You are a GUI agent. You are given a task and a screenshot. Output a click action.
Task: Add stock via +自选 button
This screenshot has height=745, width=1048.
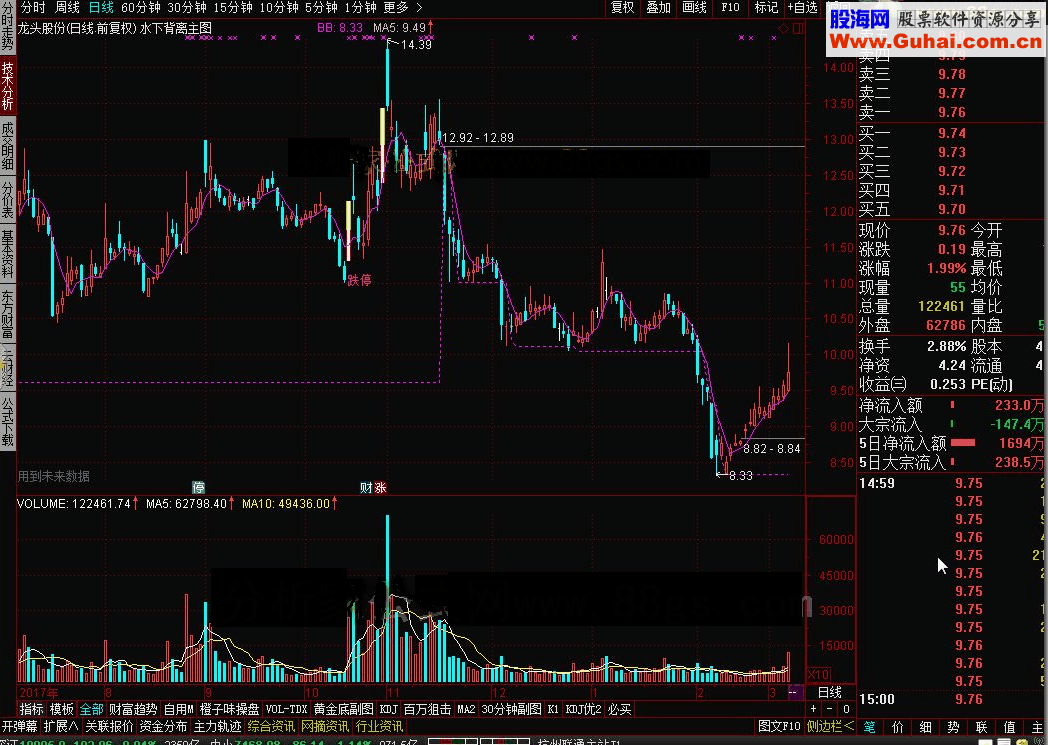[x=803, y=7]
